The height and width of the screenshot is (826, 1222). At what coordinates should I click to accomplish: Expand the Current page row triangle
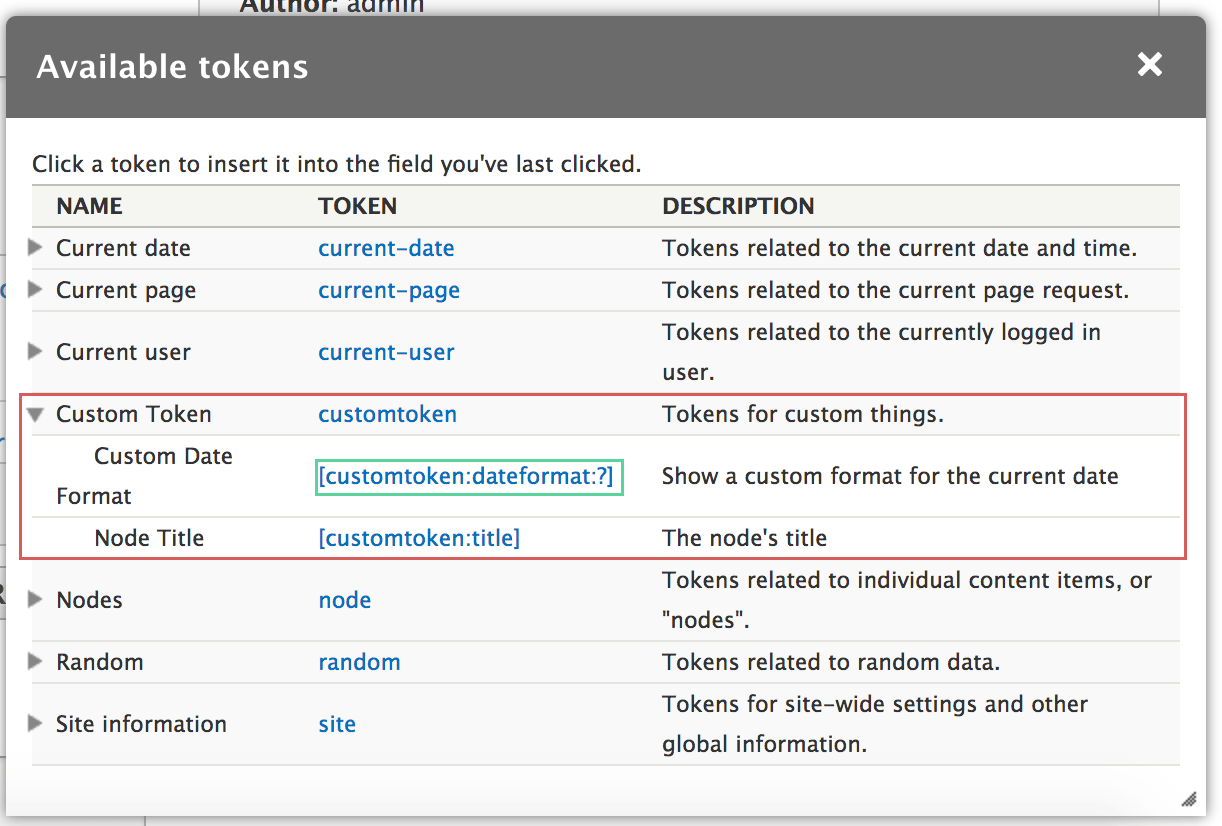pyautogui.click(x=36, y=290)
